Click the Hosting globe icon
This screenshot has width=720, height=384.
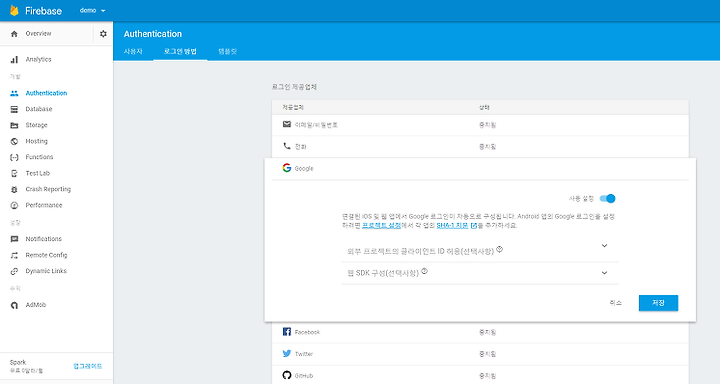(14, 141)
